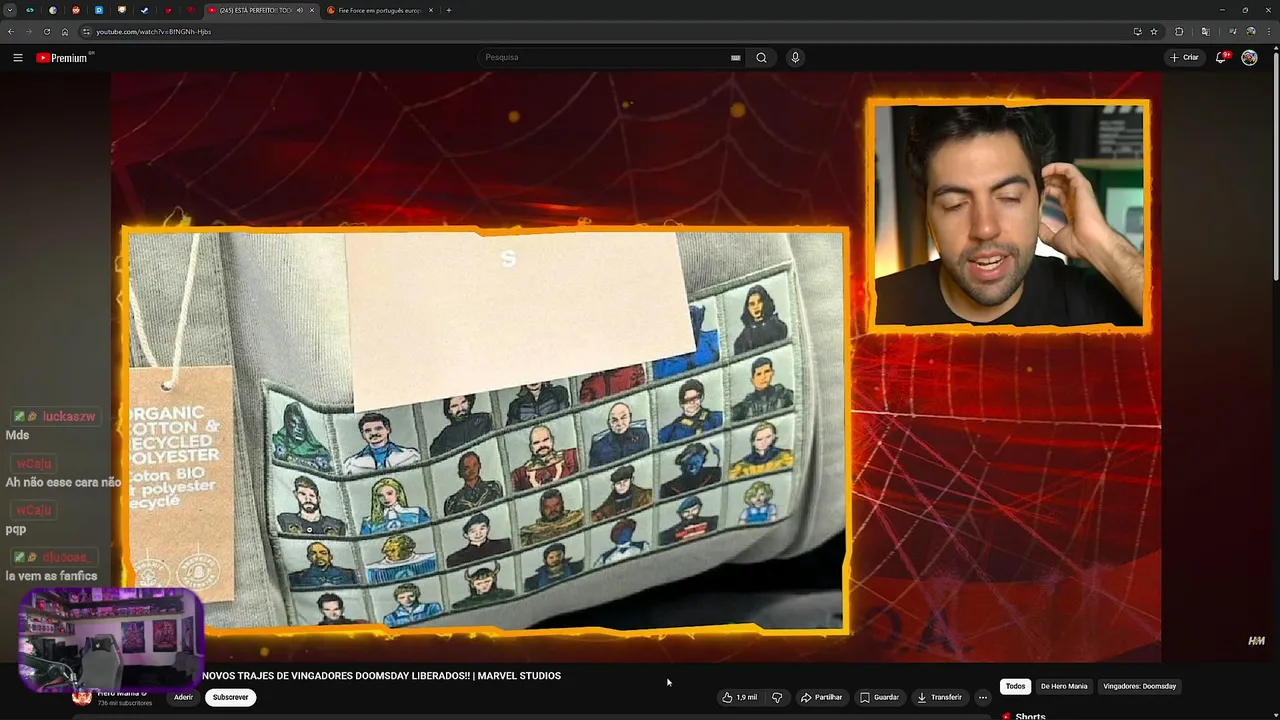Bookmark this page with star icon

coord(1154,32)
